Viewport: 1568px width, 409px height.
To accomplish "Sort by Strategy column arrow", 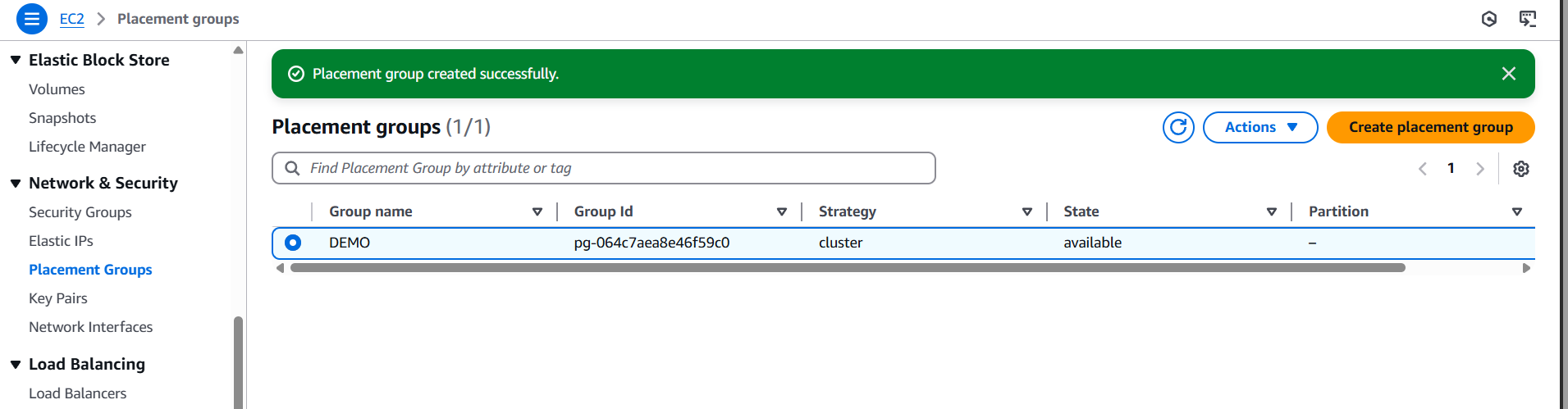I will pos(1026,211).
